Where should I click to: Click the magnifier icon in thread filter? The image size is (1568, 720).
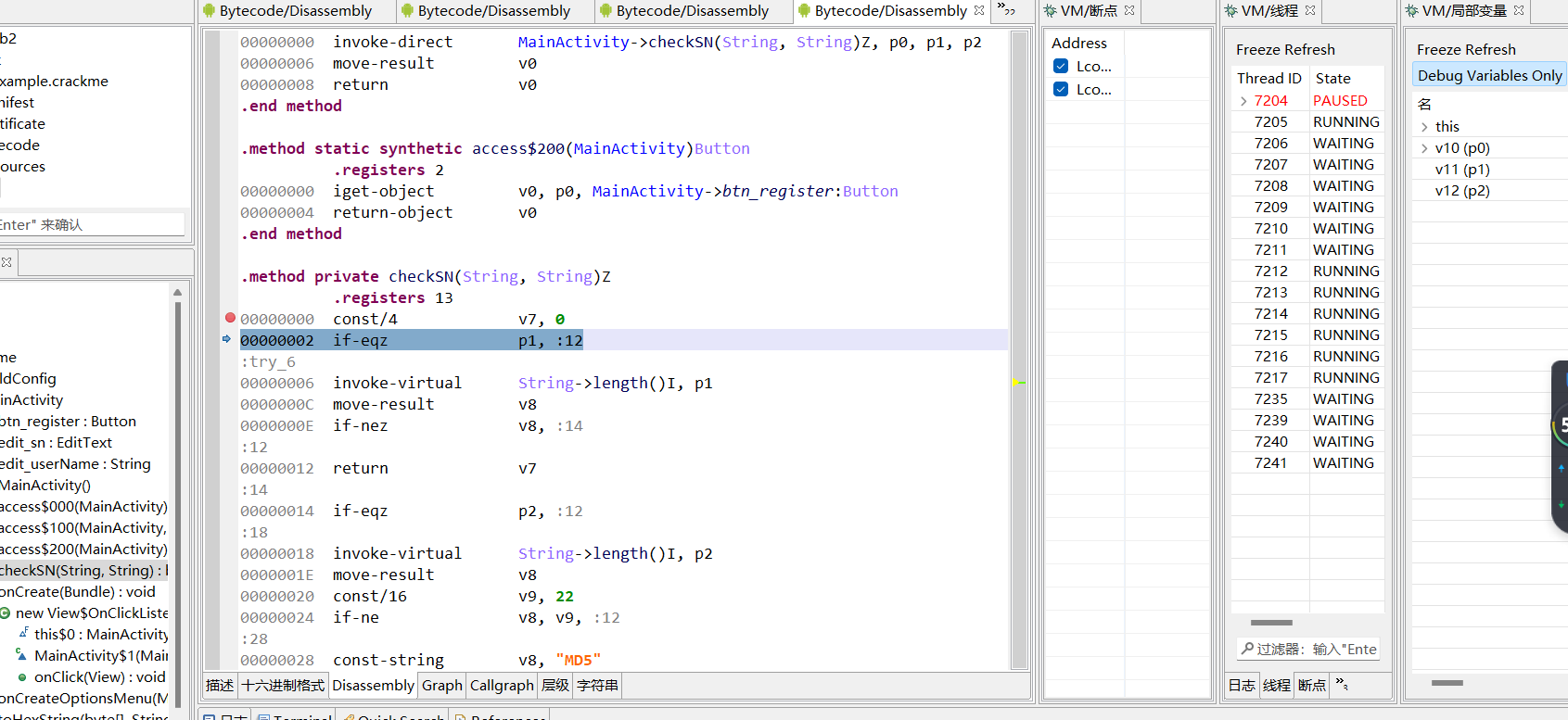[x=1247, y=649]
